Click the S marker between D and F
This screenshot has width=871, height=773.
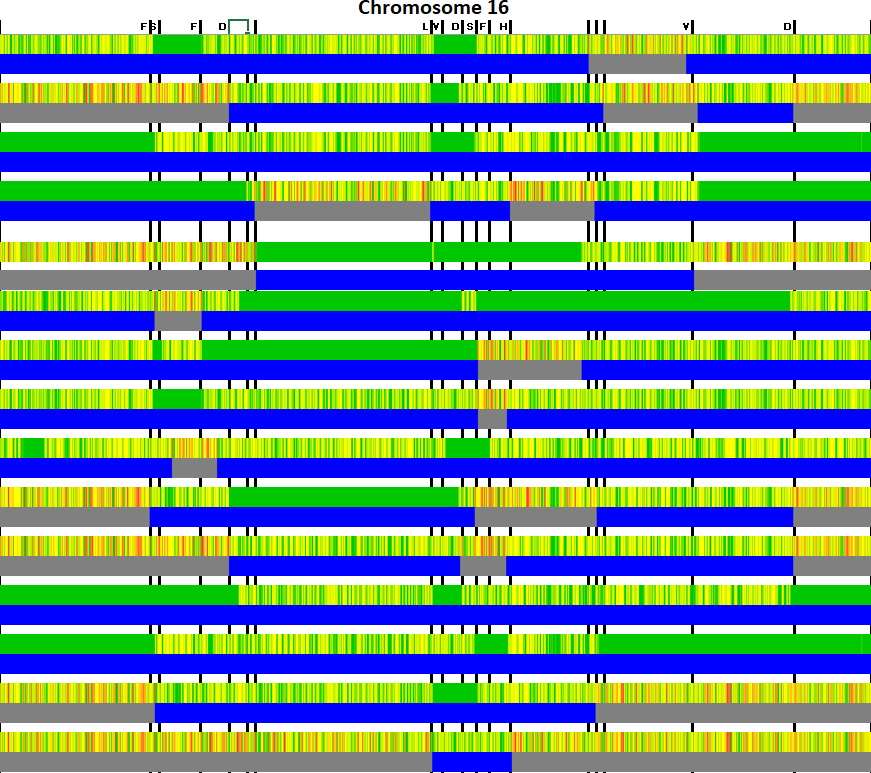(x=469, y=26)
